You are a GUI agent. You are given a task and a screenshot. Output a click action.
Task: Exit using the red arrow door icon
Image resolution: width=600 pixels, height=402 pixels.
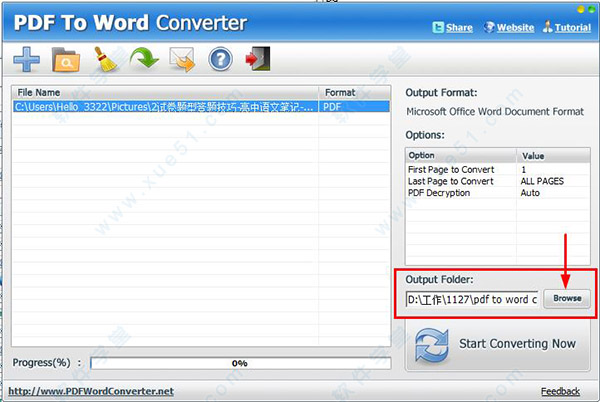(257, 61)
